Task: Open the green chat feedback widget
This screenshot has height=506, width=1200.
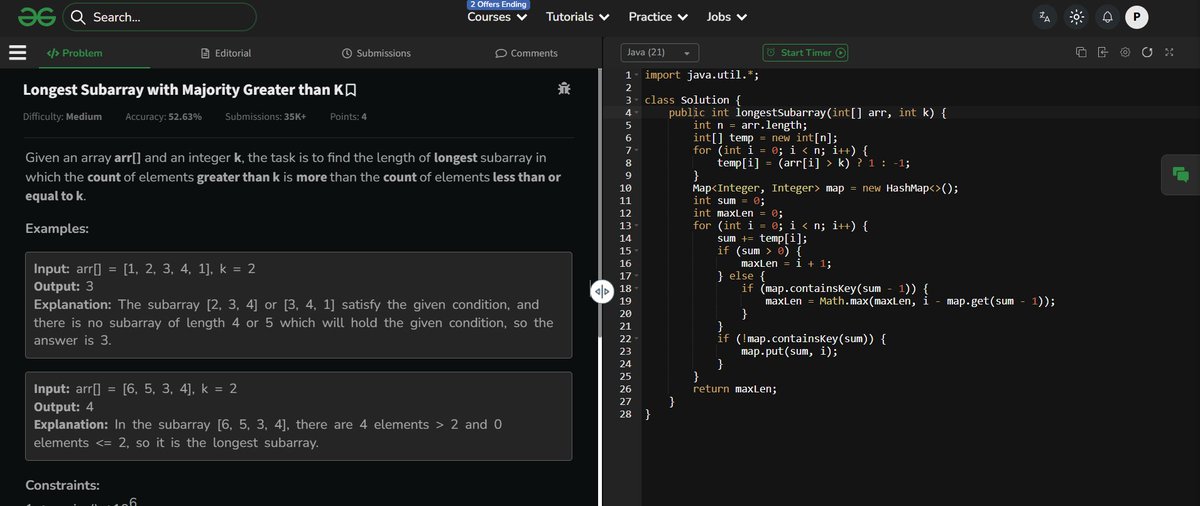Action: click(x=1180, y=174)
